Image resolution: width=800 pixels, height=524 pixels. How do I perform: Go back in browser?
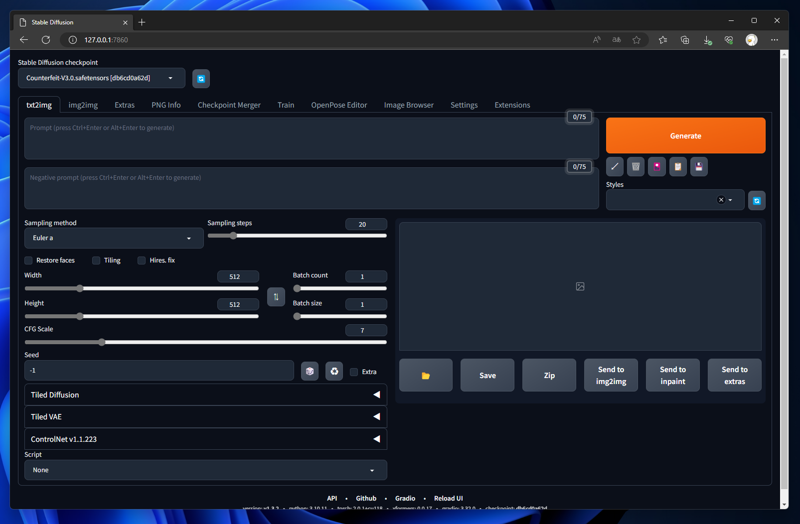point(23,40)
